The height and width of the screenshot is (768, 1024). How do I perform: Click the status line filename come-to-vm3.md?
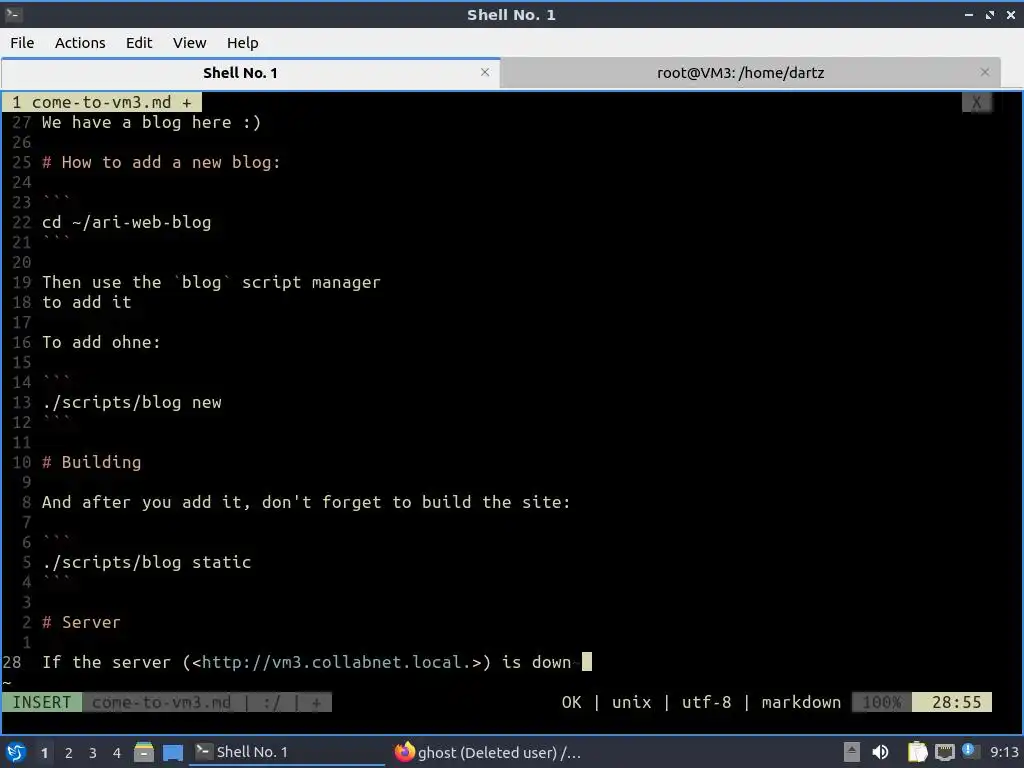tap(161, 703)
